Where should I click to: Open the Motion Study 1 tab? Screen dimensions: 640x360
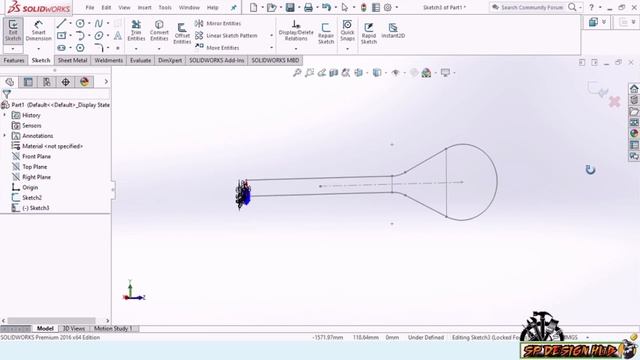tap(113, 329)
